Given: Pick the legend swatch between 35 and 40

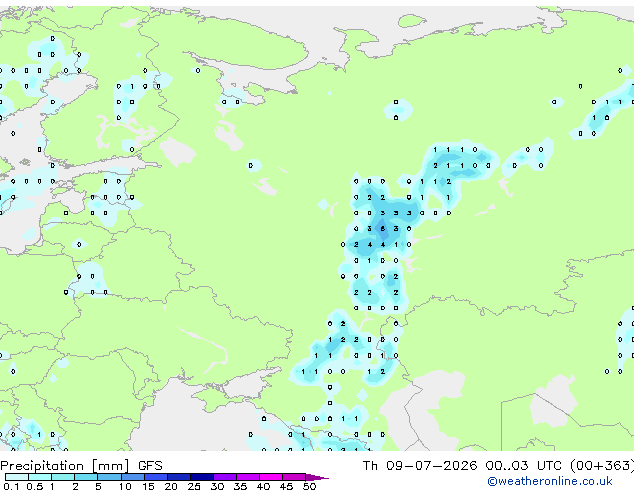Looking at the screenshot, I should 248,477.
